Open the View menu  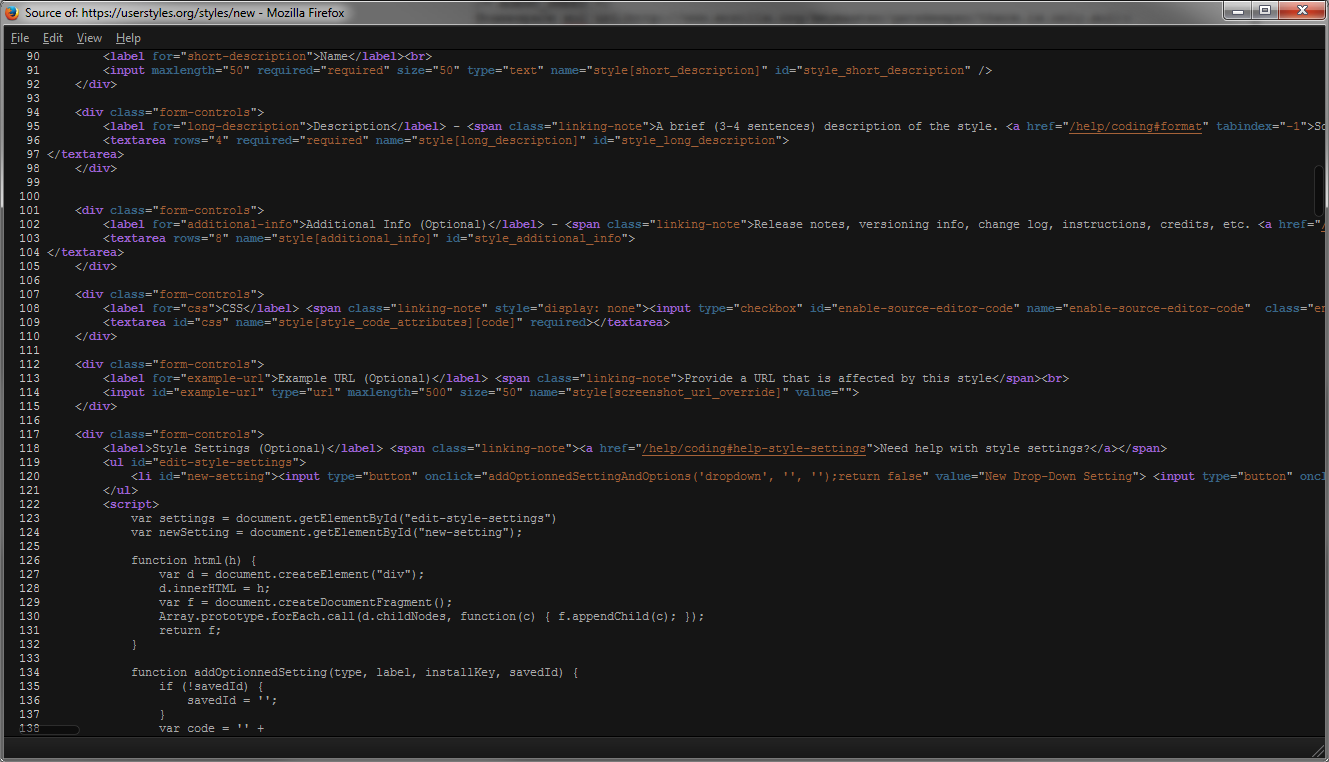(x=89, y=37)
